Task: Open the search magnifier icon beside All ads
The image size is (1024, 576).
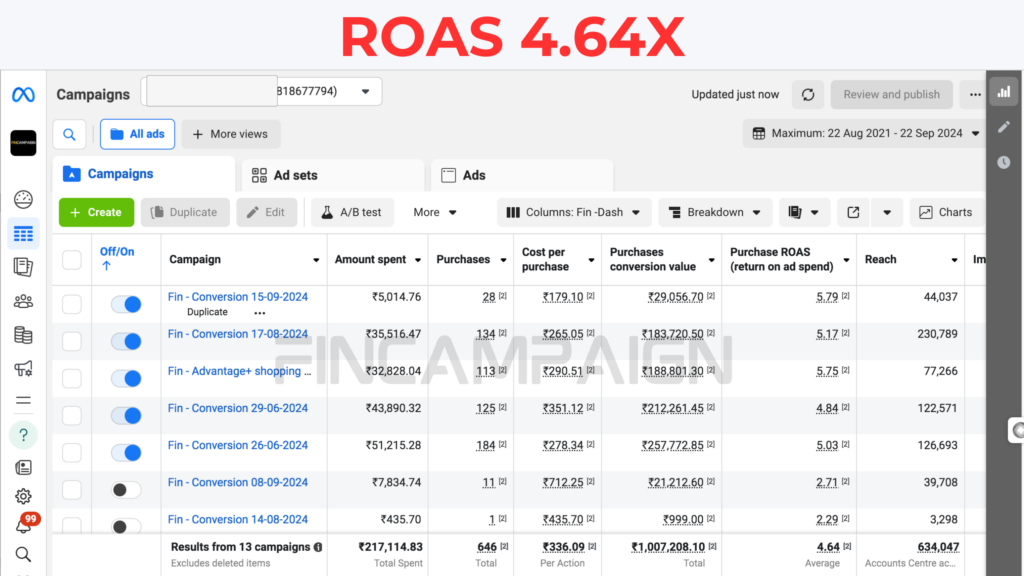Action: click(69, 134)
